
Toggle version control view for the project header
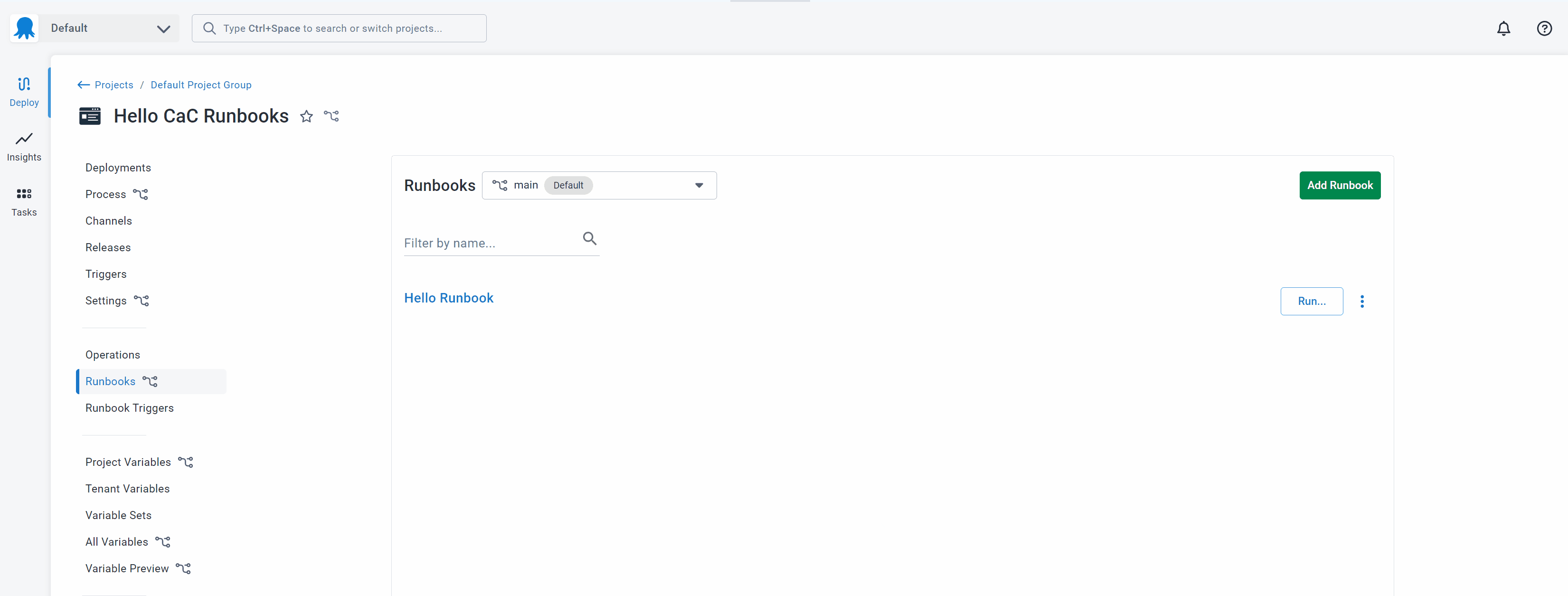coord(331,116)
